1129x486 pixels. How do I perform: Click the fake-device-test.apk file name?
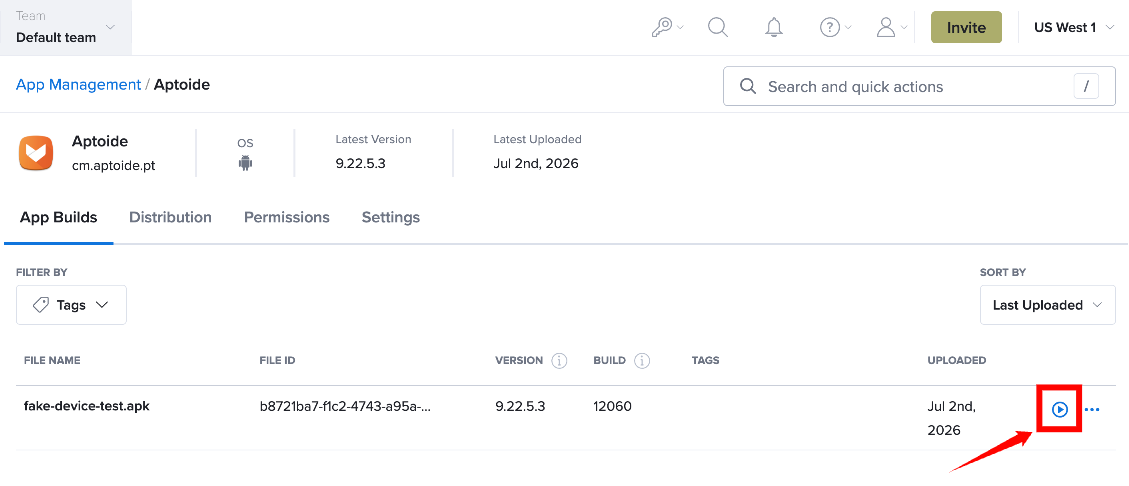(86, 406)
